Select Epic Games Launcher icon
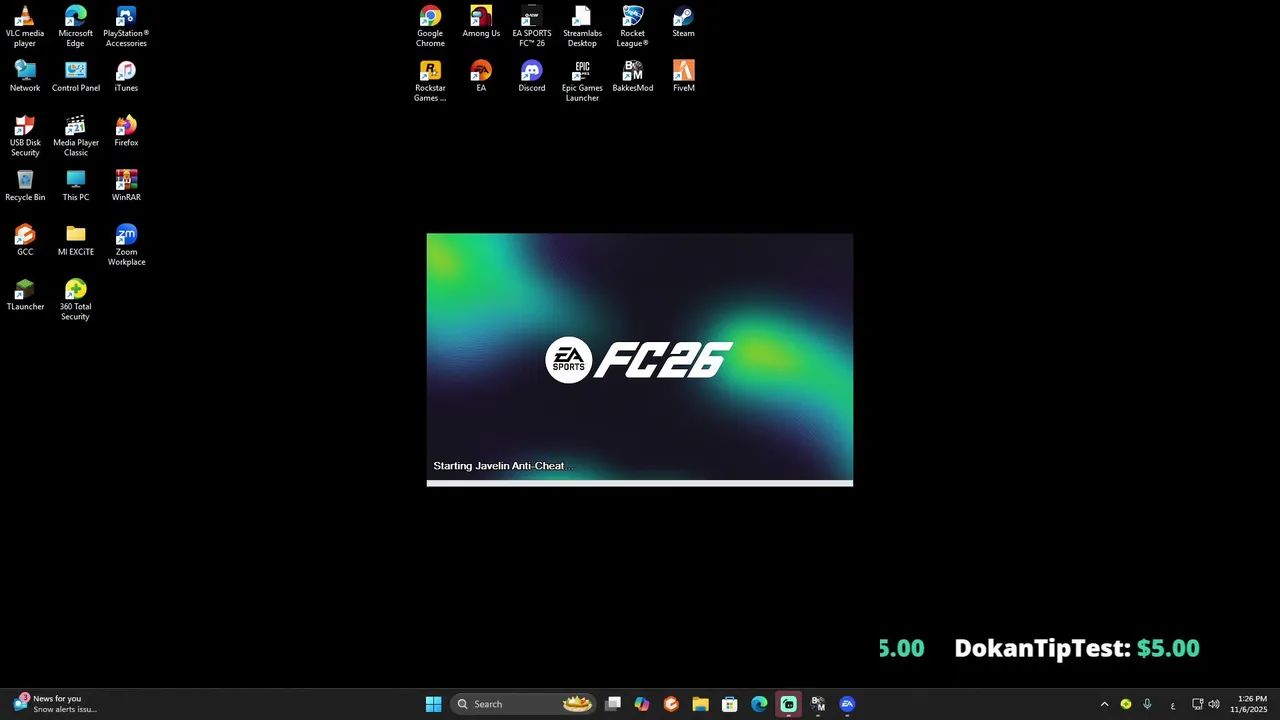This screenshot has height=720, width=1280. click(582, 81)
